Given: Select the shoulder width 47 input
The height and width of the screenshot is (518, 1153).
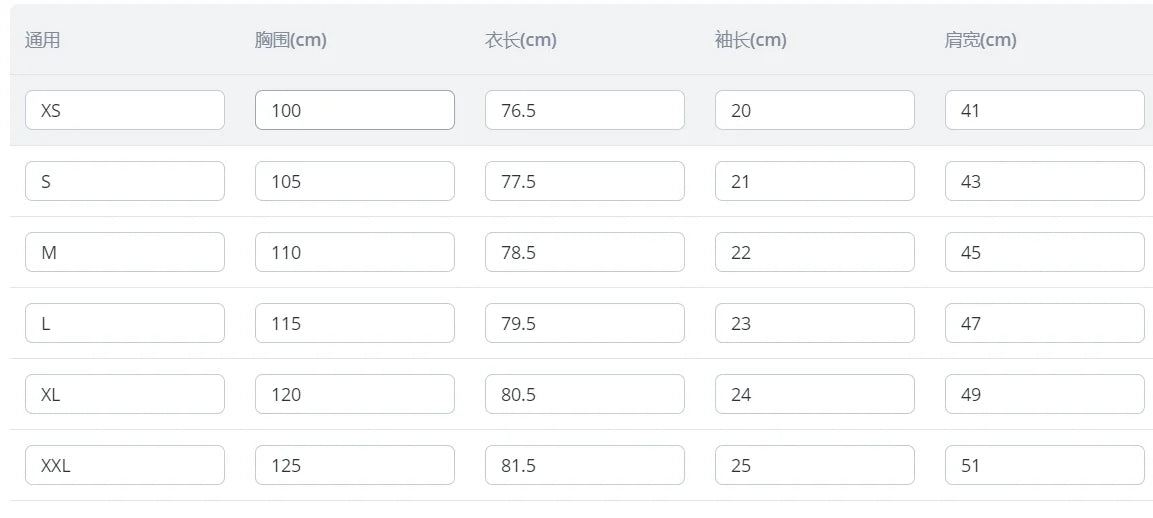Looking at the screenshot, I should pos(1044,323).
